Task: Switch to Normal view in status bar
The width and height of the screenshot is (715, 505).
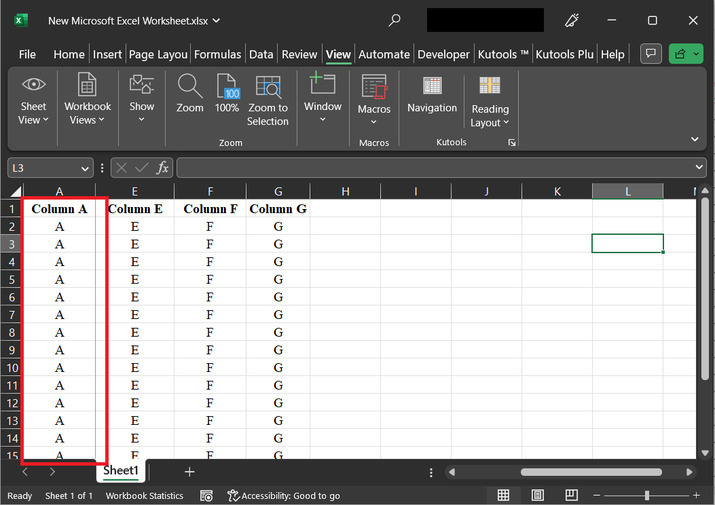Action: click(x=503, y=495)
